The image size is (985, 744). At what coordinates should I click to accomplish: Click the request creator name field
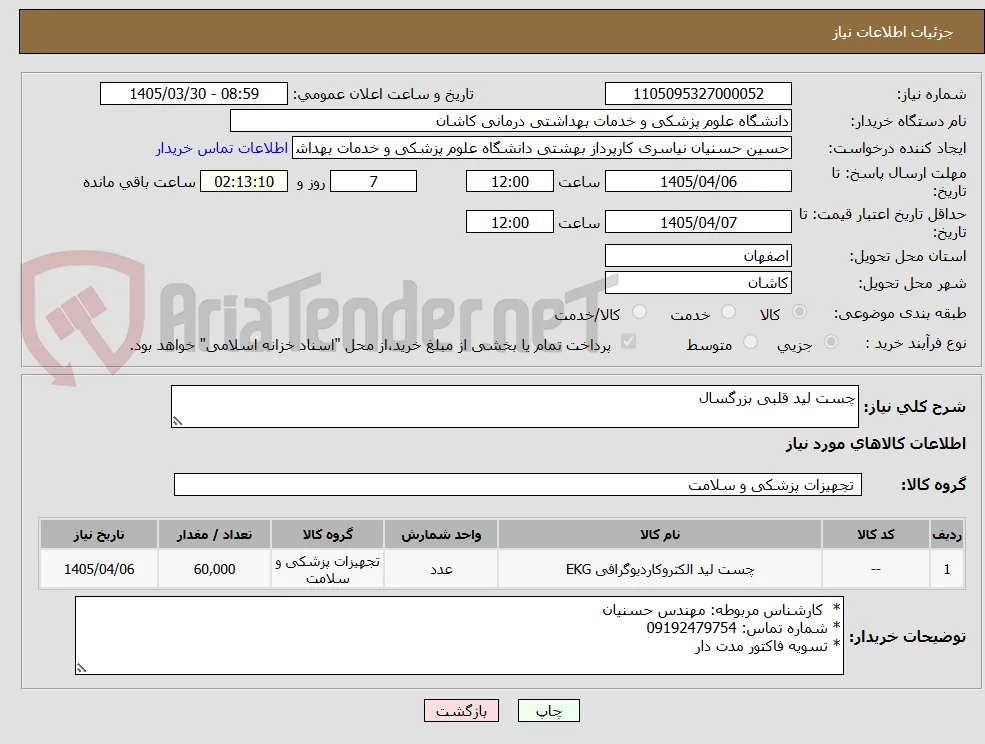541,148
